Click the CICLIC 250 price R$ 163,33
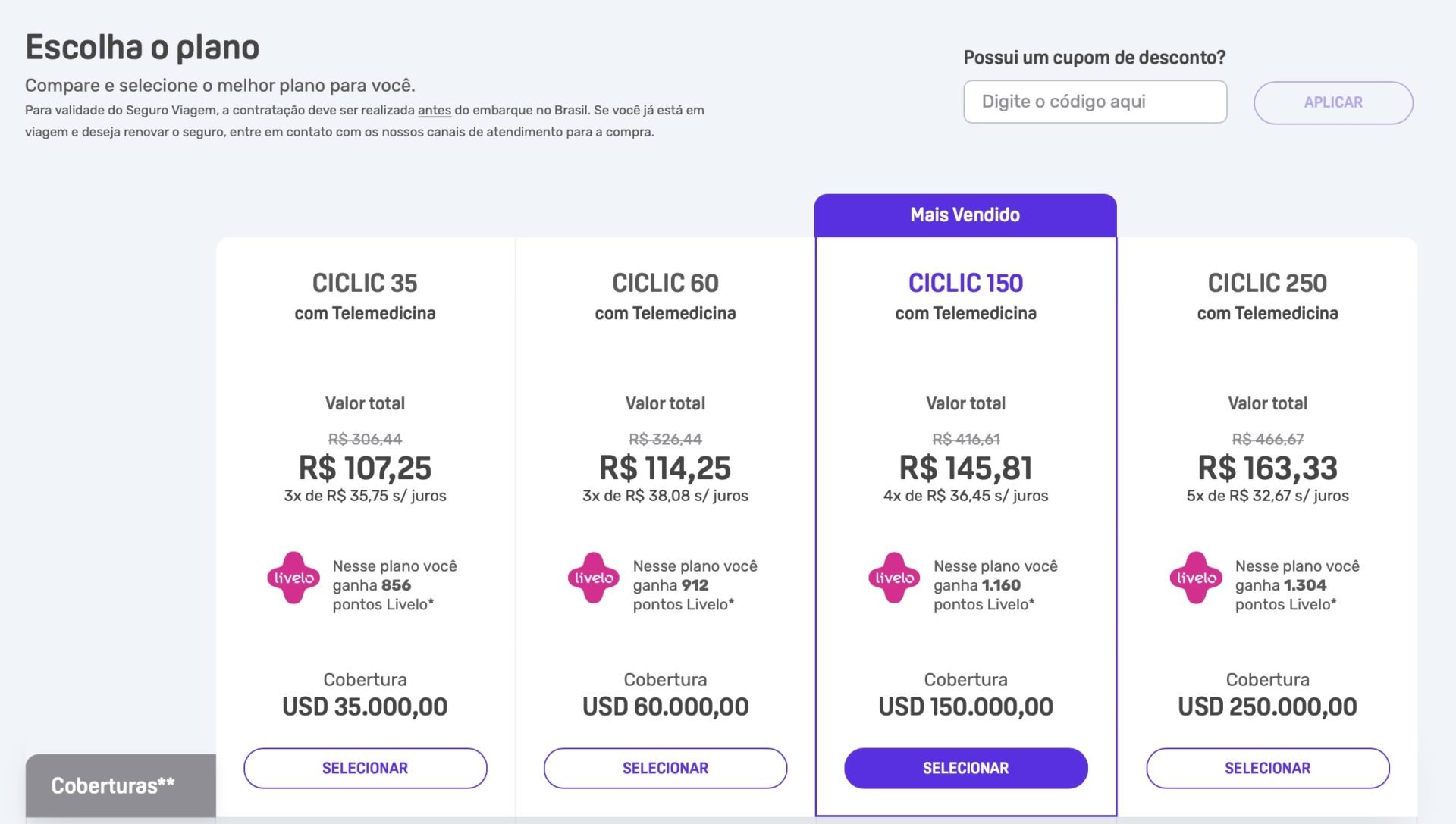 pyautogui.click(x=1267, y=468)
